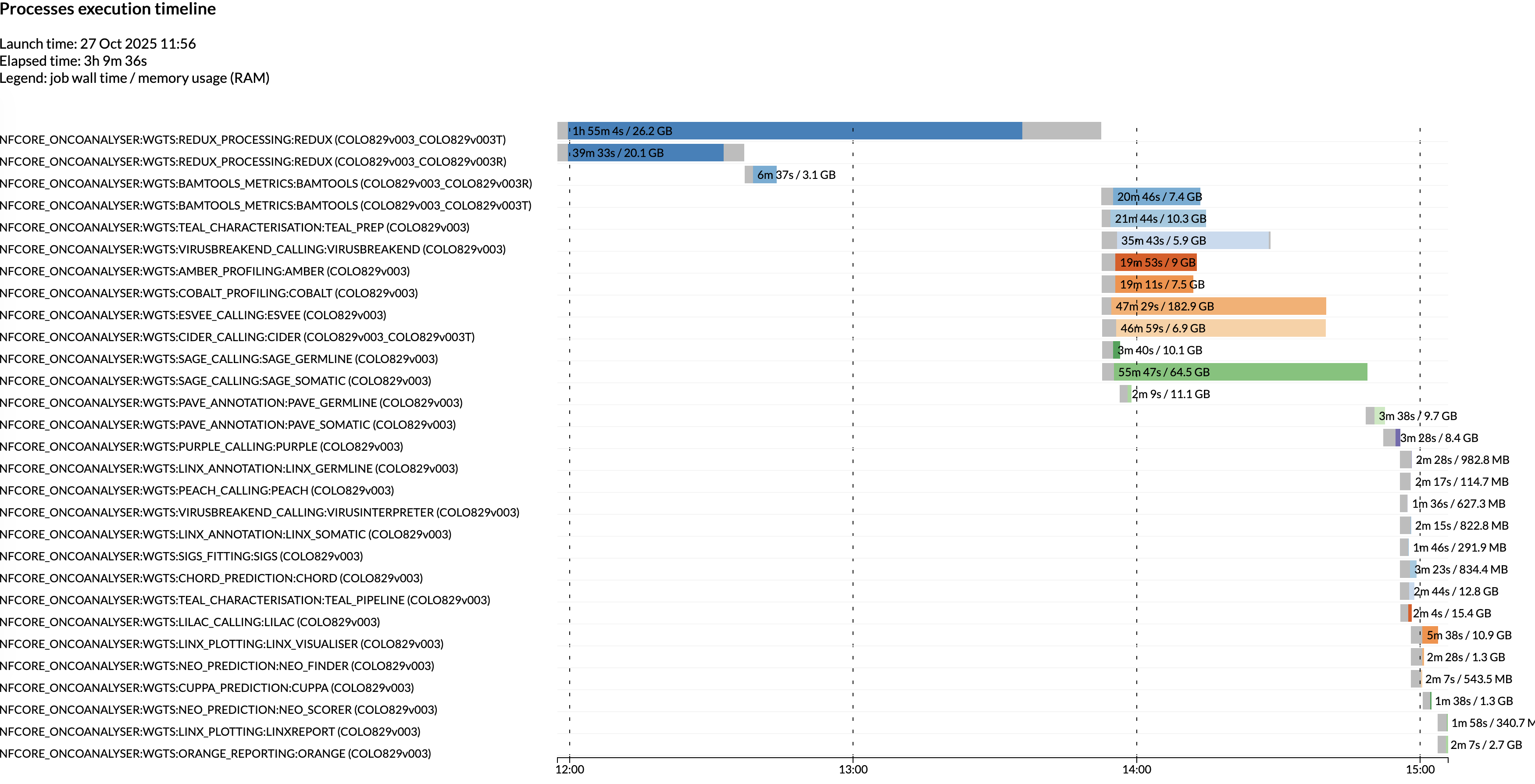
Task: Click the REDUX 39m 33s blue bar
Action: pyautogui.click(x=646, y=153)
